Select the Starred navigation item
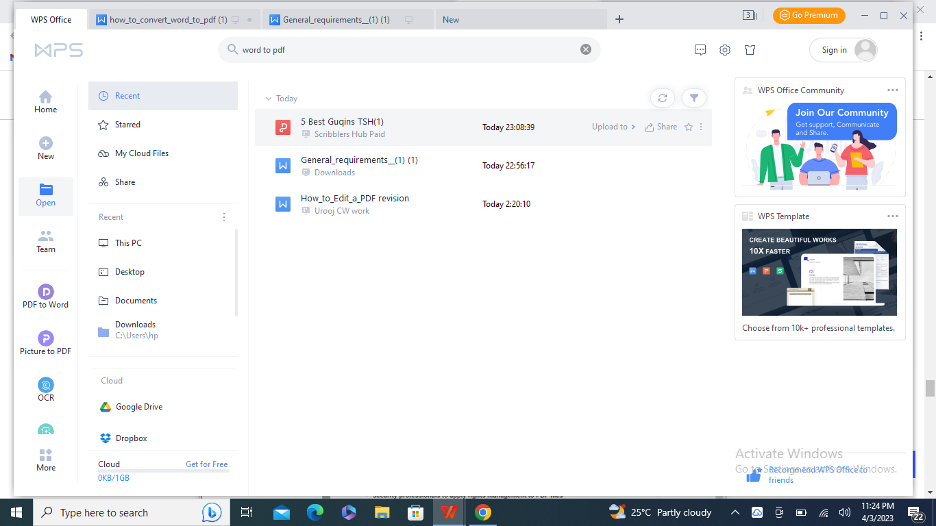The height and width of the screenshot is (526, 936). (x=163, y=124)
